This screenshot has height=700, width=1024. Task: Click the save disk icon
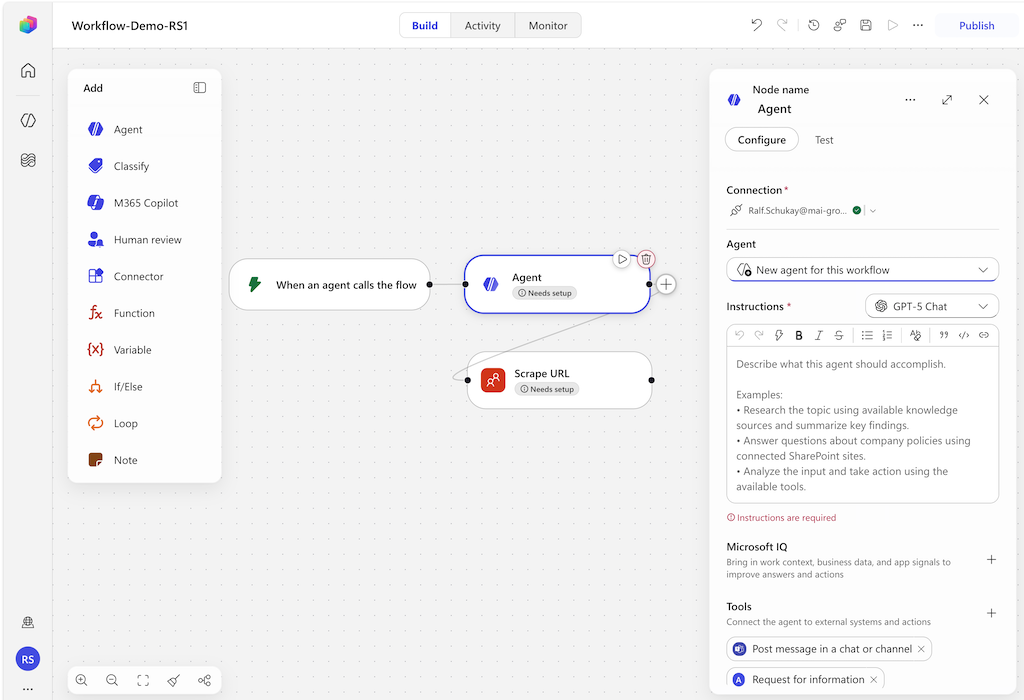coord(865,25)
